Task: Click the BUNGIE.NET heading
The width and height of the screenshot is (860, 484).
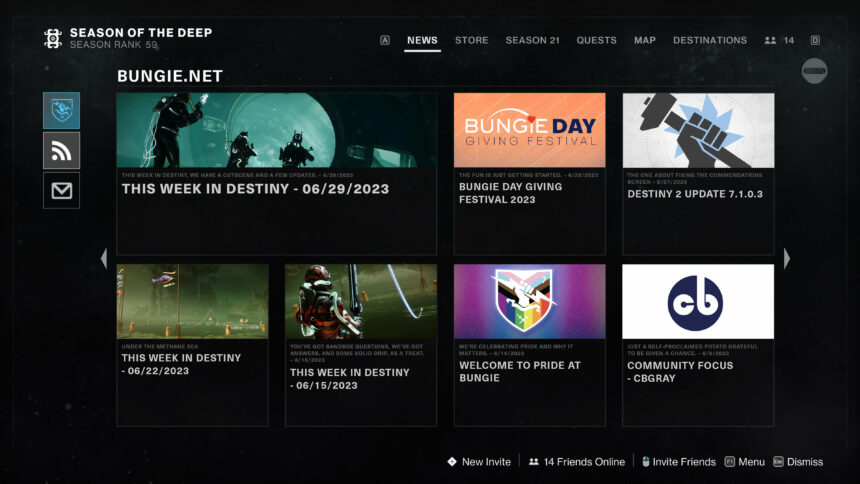Action: [170, 76]
